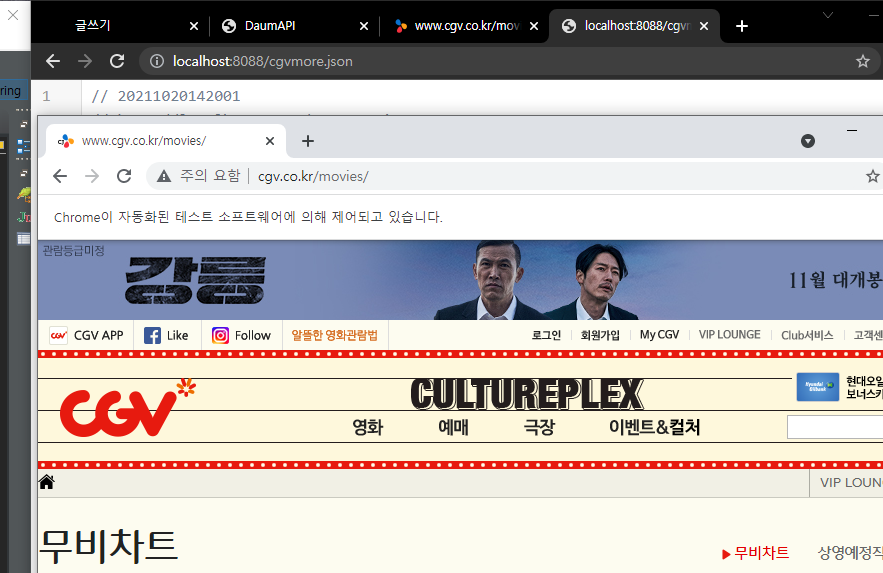Click the blue Hyundai Oilbank card banner

pyautogui.click(x=818, y=387)
